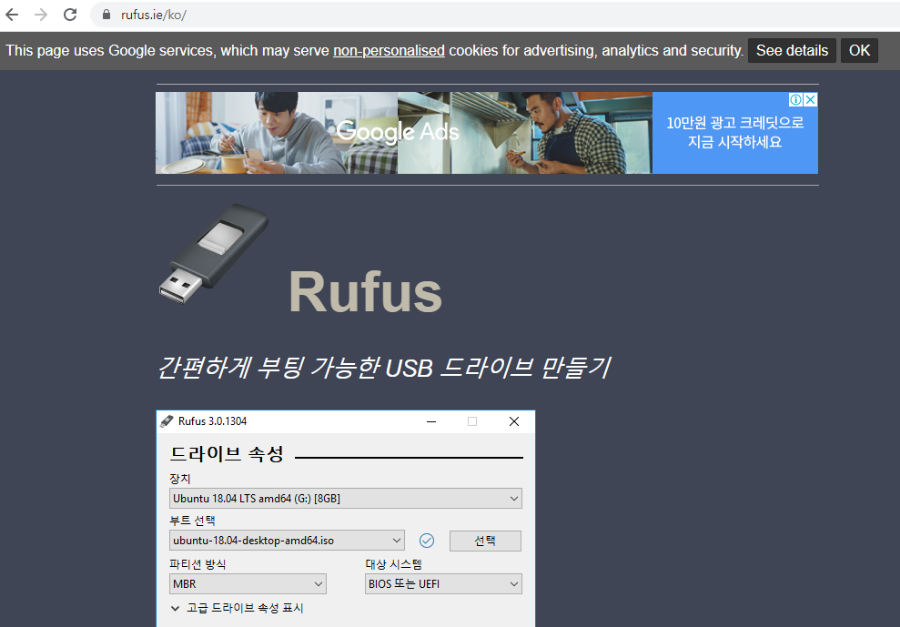The image size is (900, 627).
Task: Click the ISO checksum checkmark icon
Action: (x=426, y=540)
